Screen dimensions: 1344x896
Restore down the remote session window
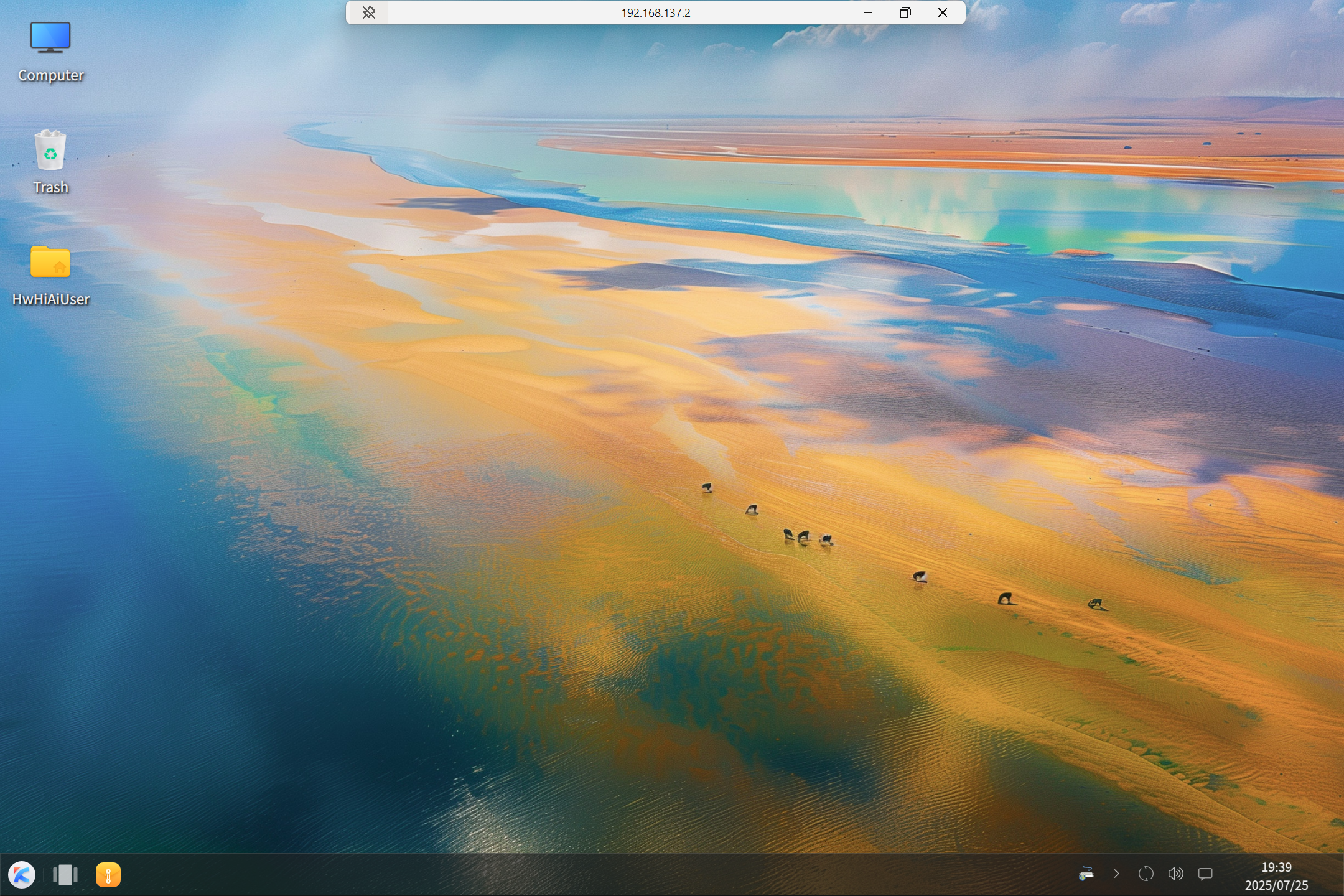click(905, 12)
